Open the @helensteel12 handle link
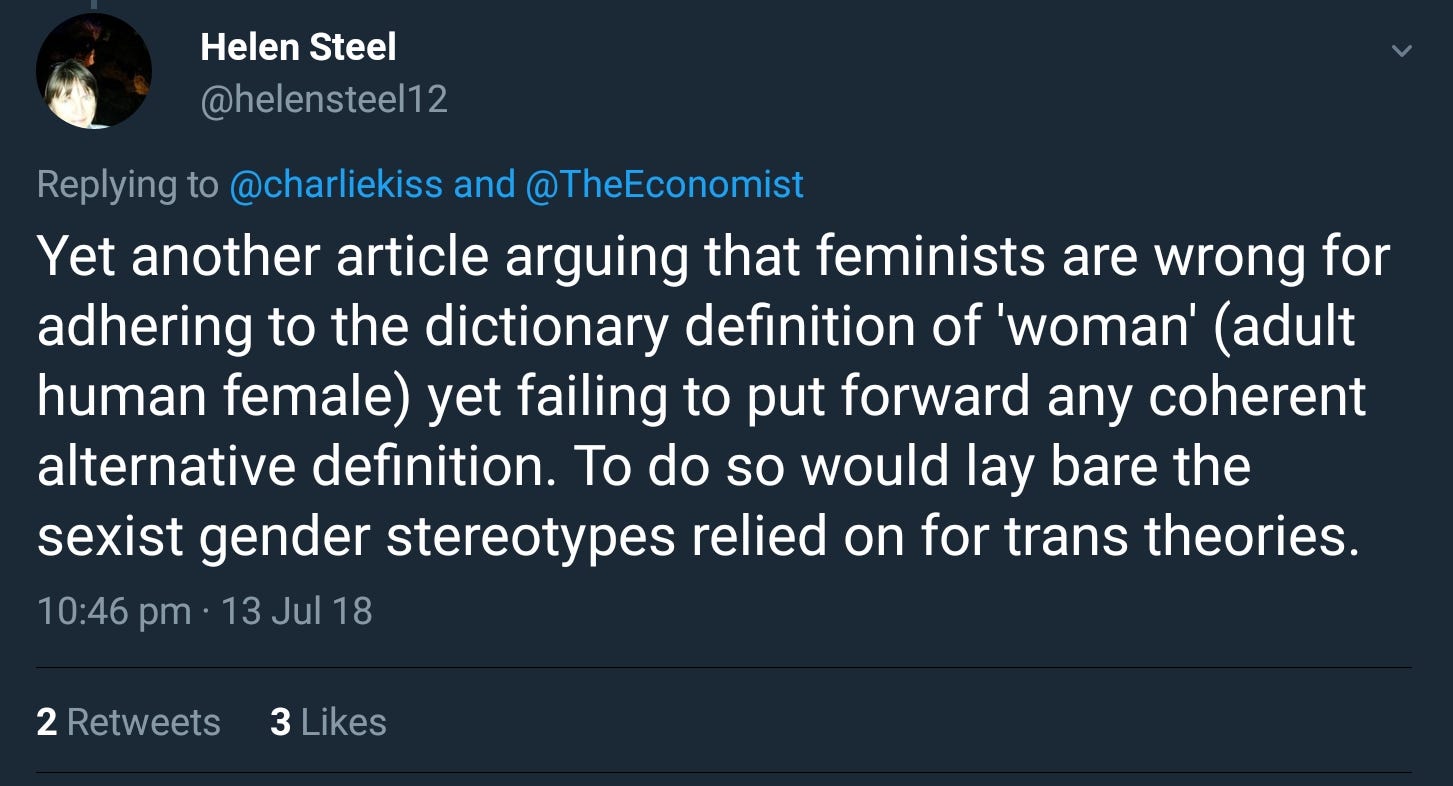1453x786 pixels. [x=323, y=99]
